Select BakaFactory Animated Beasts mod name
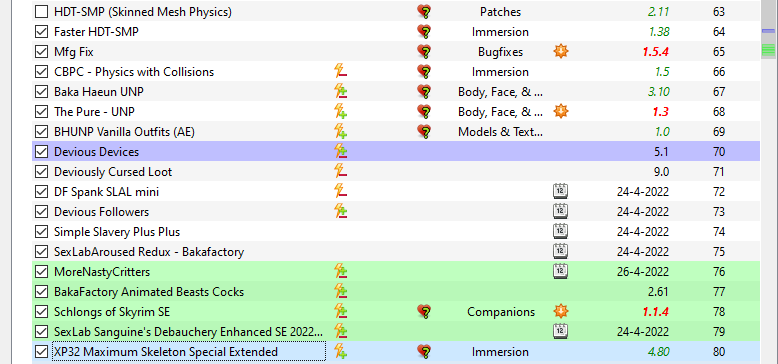This screenshot has height=364, width=778. [x=149, y=292]
